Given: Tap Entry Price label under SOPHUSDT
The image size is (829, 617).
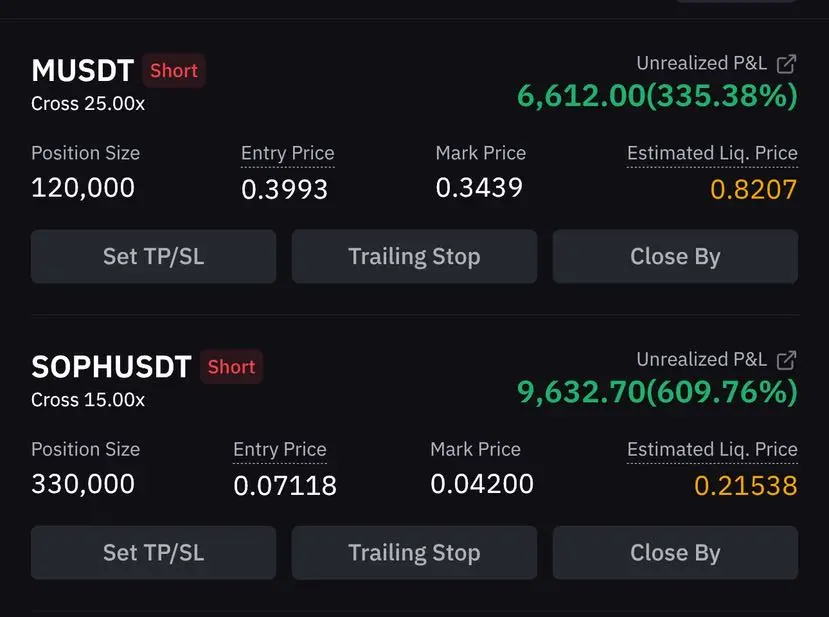Looking at the screenshot, I should point(280,449).
